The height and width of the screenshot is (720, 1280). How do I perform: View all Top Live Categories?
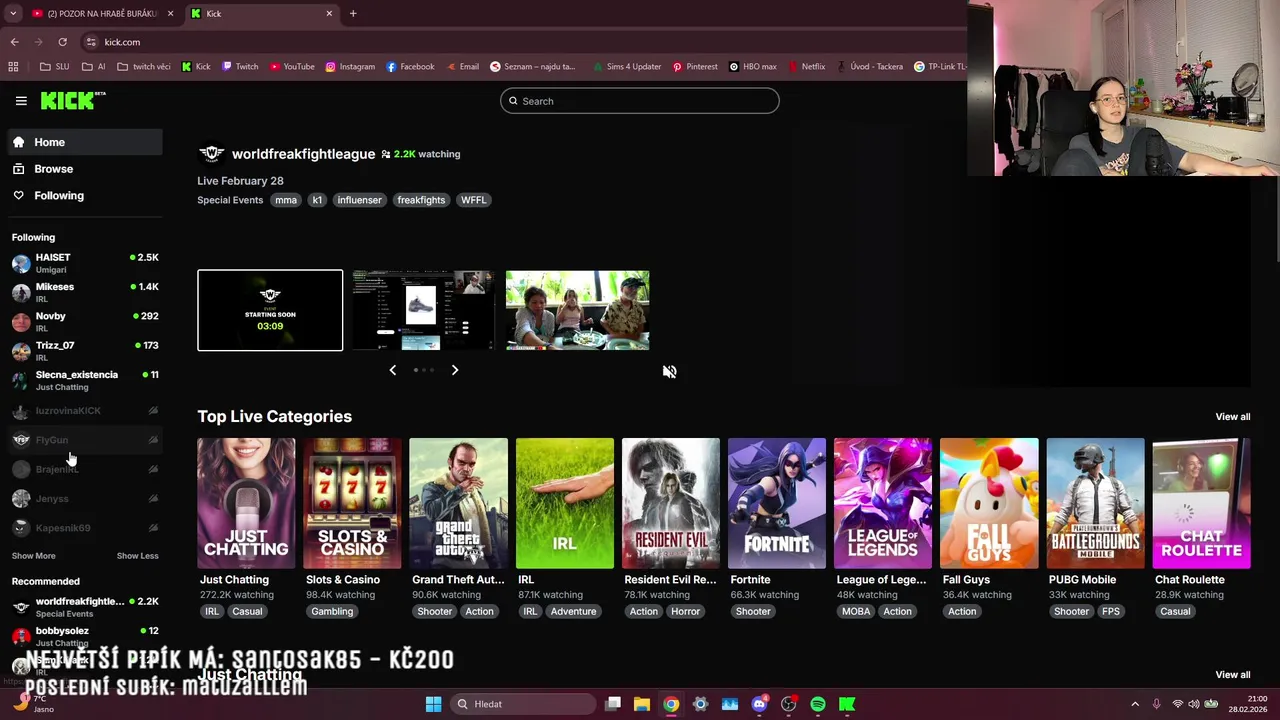[1232, 417]
